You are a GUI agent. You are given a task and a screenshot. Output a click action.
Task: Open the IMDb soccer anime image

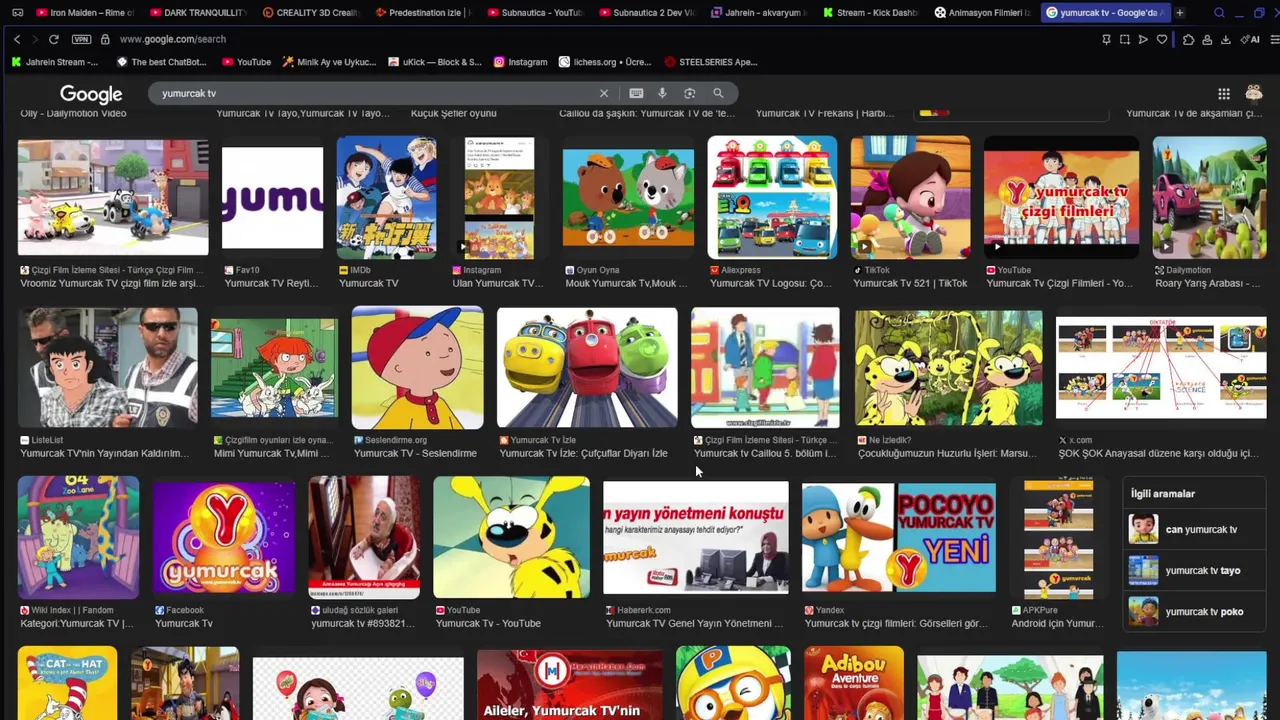387,197
